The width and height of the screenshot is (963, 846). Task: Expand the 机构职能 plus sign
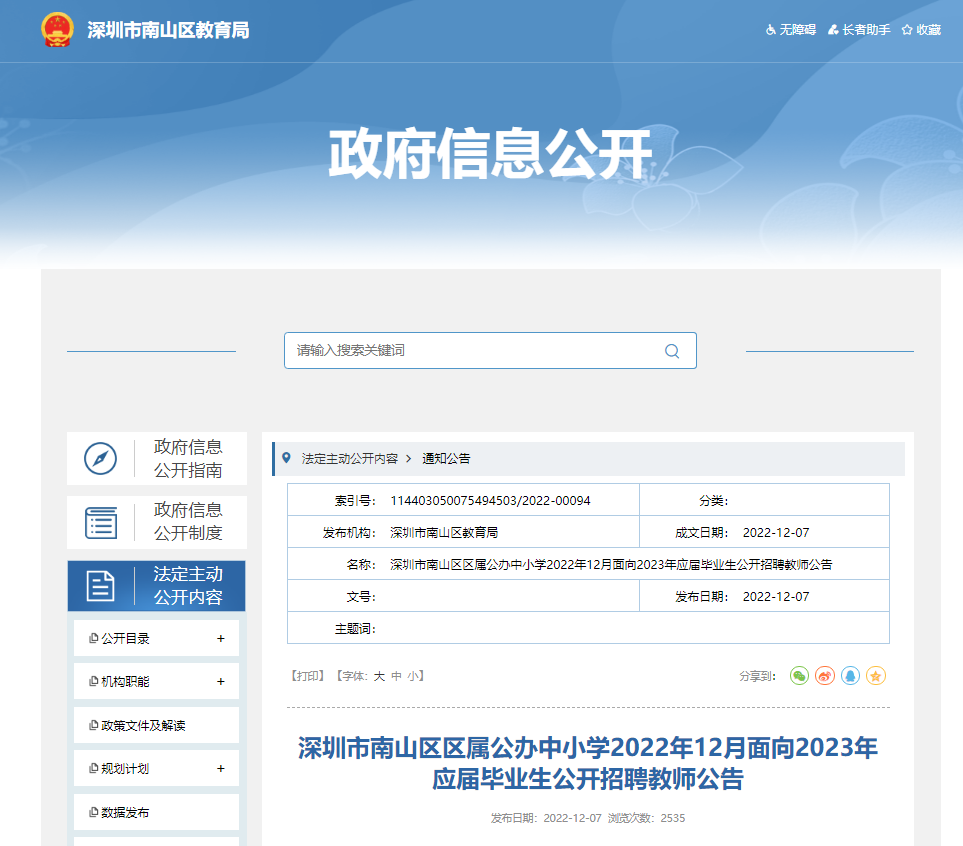point(220,682)
